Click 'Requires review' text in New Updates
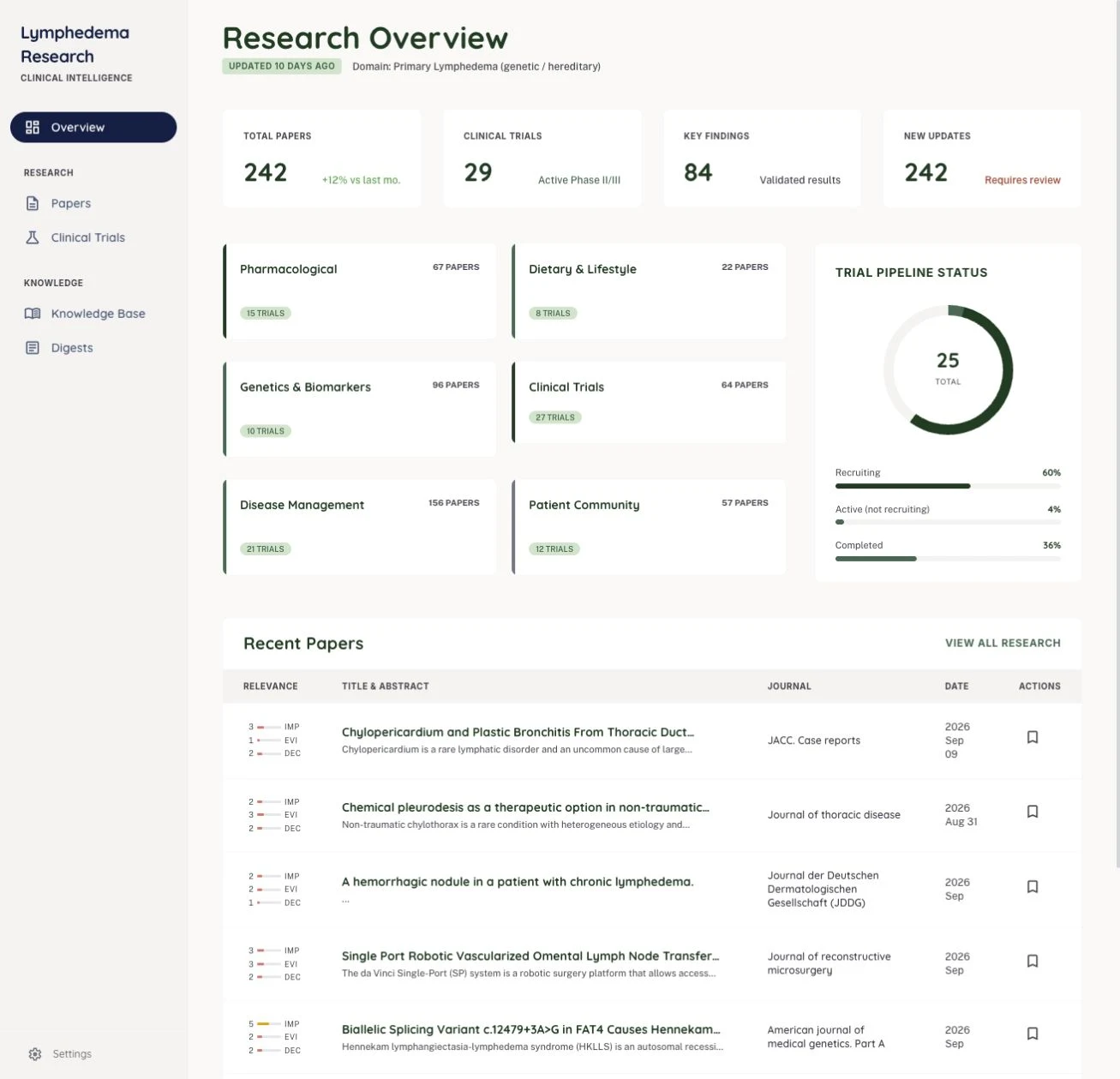The height and width of the screenshot is (1079, 1120). [1022, 180]
